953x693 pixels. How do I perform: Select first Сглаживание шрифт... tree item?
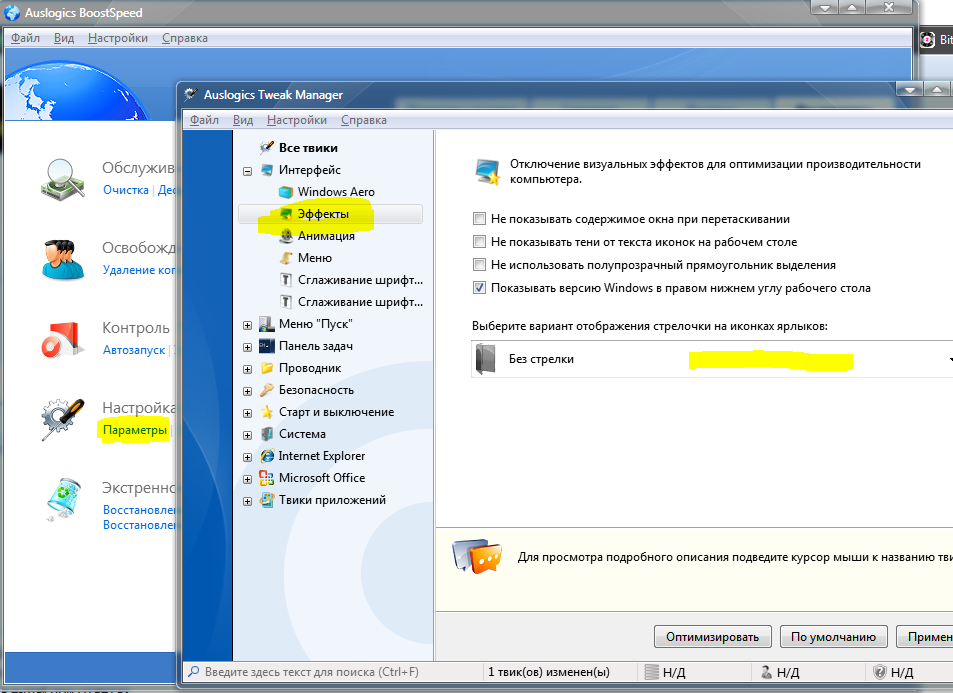tap(360, 280)
